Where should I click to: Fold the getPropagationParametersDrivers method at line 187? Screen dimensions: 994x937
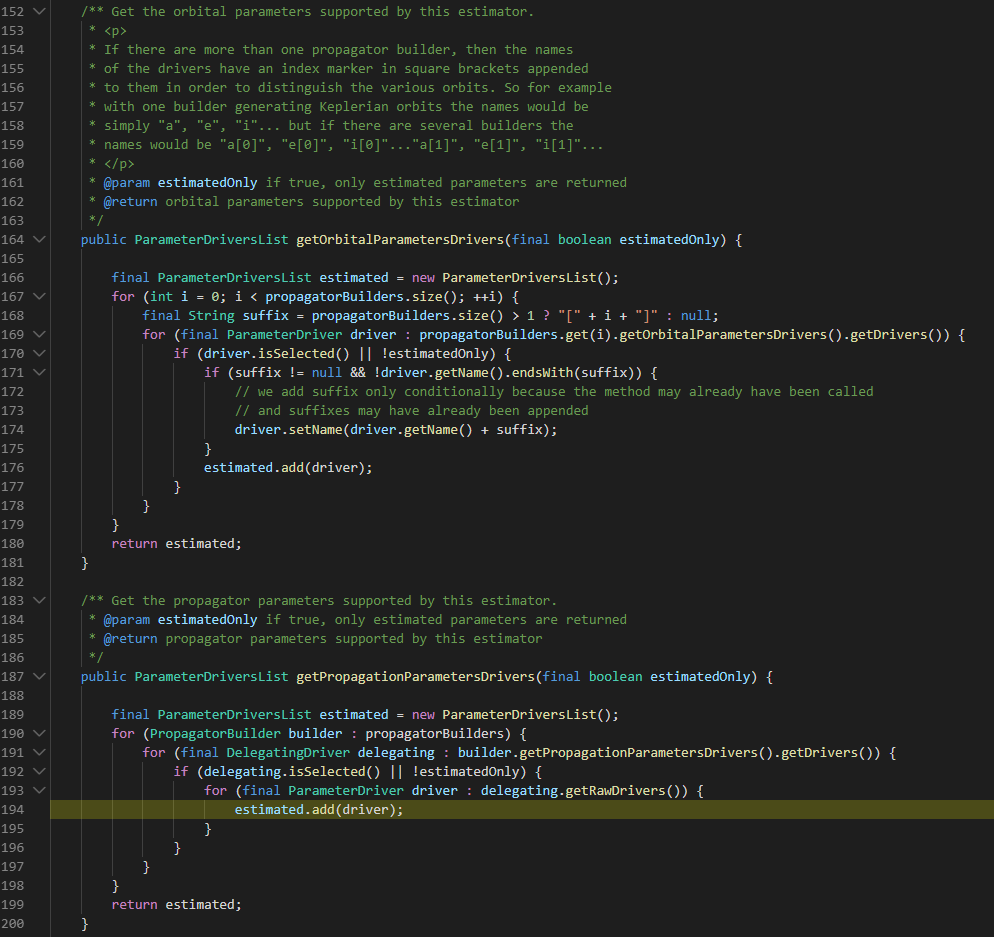coord(39,676)
